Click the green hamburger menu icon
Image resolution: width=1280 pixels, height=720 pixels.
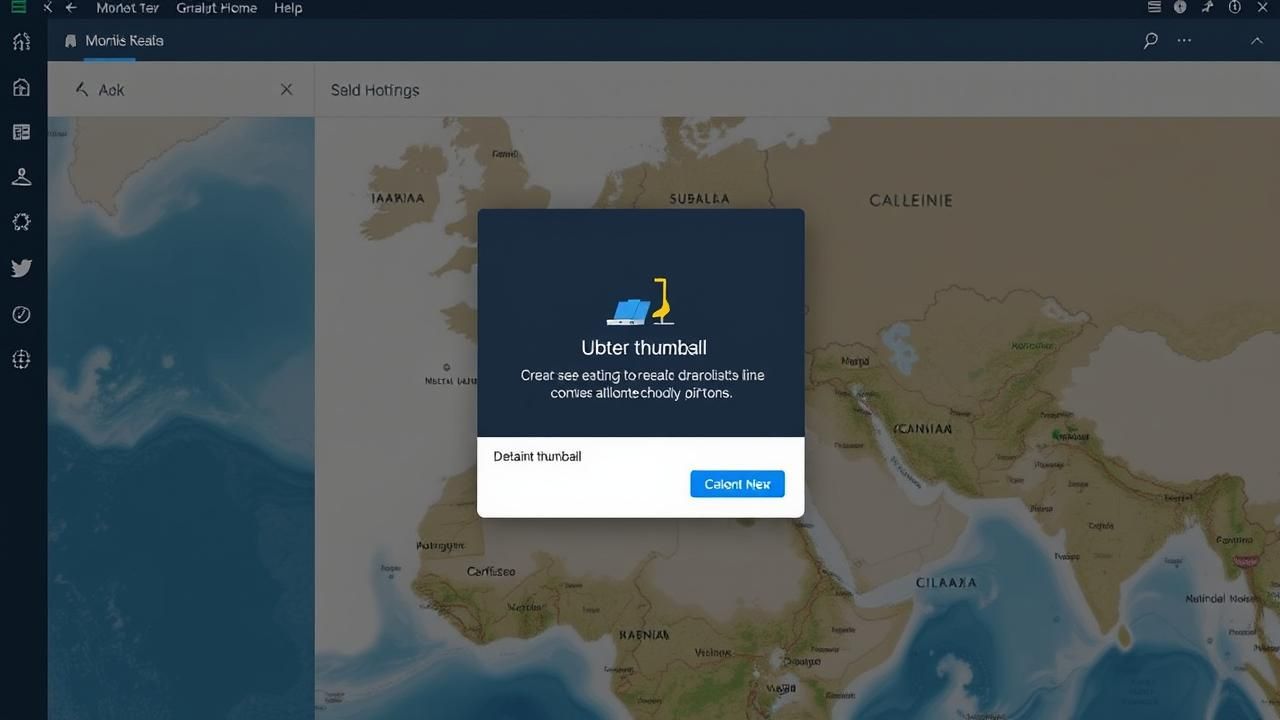point(19,8)
